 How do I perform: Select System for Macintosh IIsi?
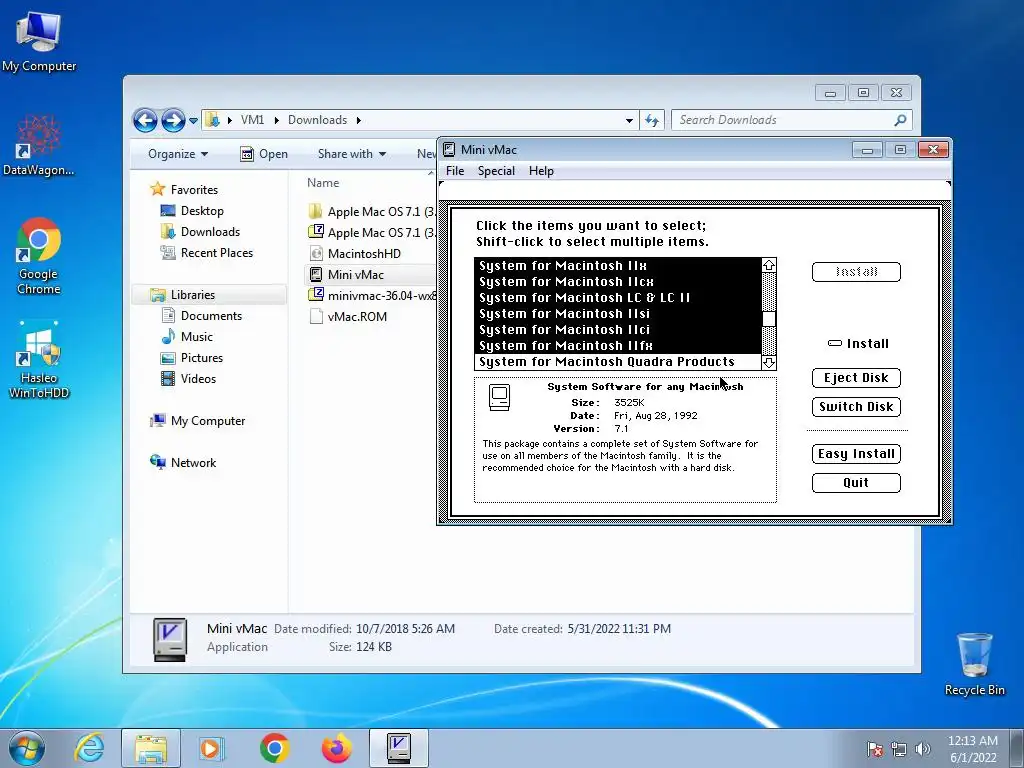click(x=618, y=313)
